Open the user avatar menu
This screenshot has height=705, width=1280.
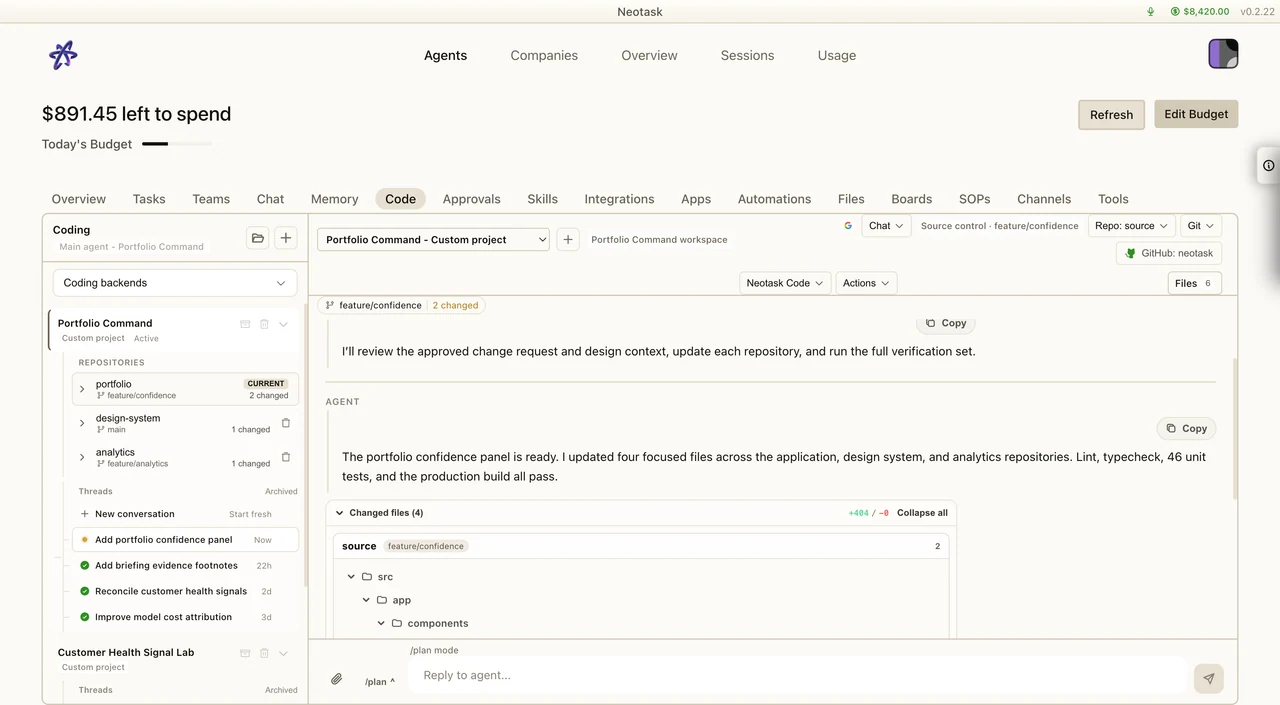point(1223,54)
